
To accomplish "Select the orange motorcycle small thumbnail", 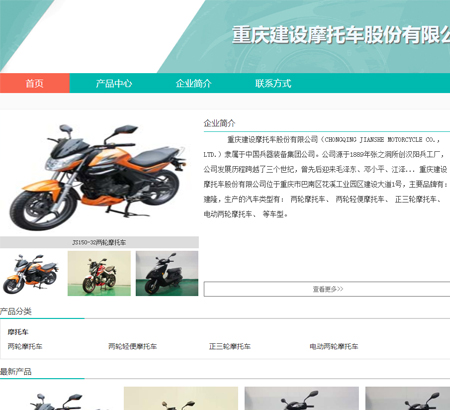I will [x=31, y=273].
